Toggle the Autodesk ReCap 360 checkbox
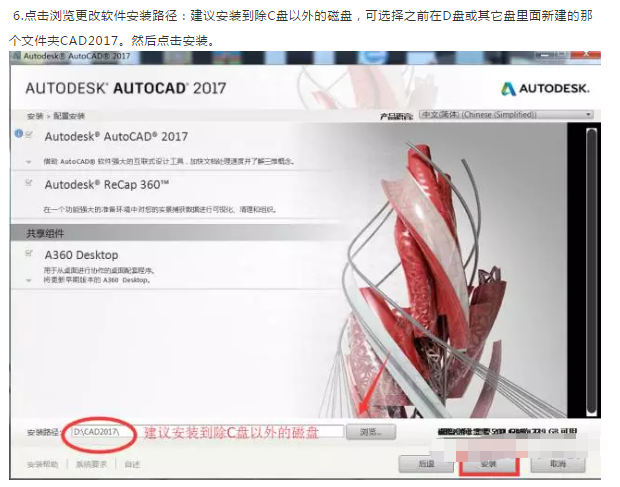The height and width of the screenshot is (487, 620). tap(29, 183)
